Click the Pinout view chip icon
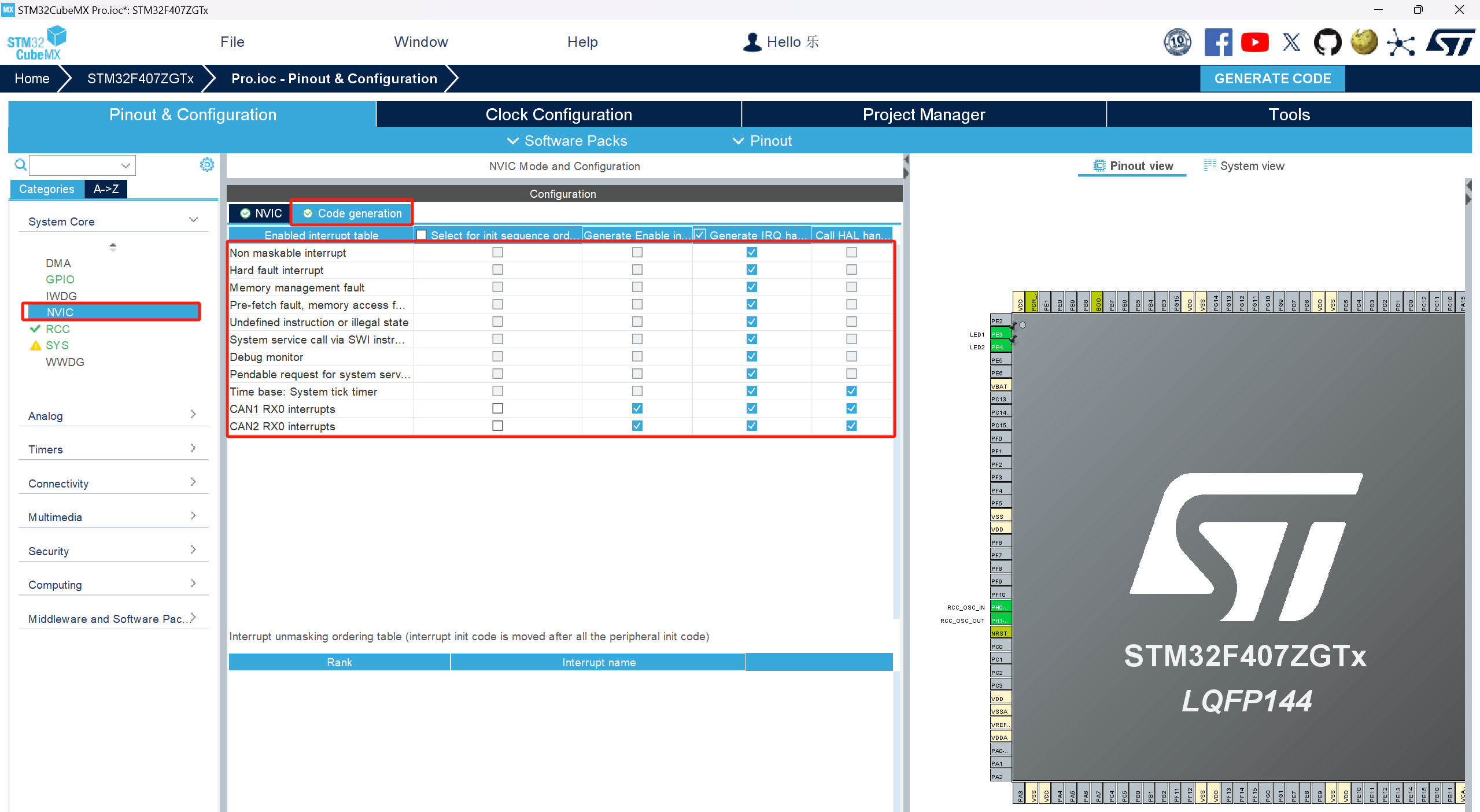The width and height of the screenshot is (1480, 812). point(1099,166)
